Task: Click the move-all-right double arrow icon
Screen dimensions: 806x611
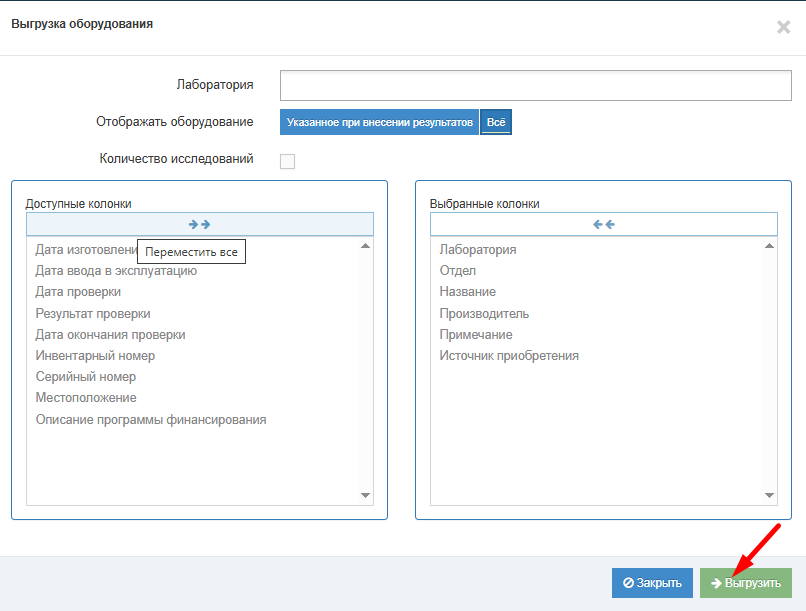Action: (200, 224)
